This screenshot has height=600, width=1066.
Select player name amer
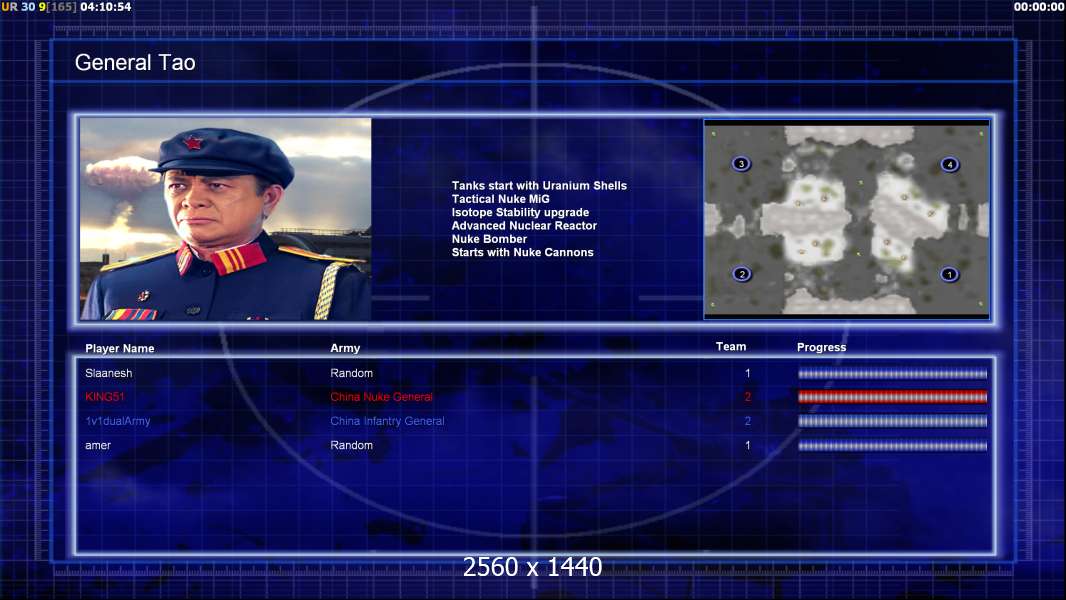coord(98,445)
